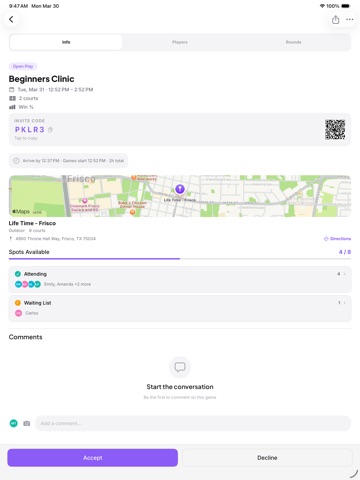Tap the camera icon to attach photo

27,423
